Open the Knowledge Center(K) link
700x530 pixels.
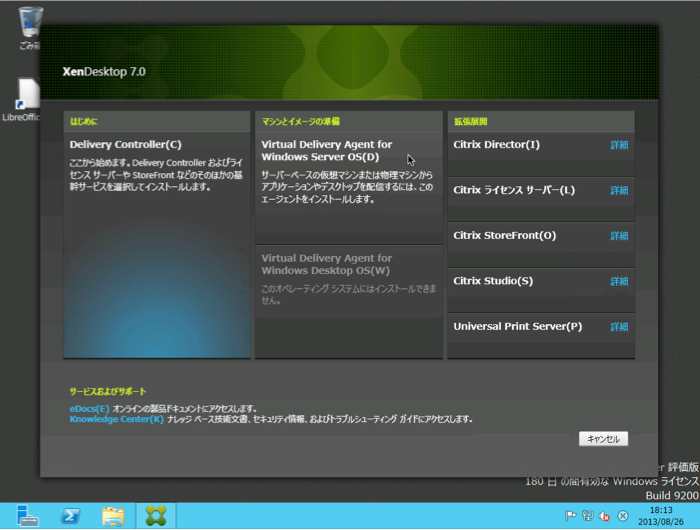[x=117, y=419]
